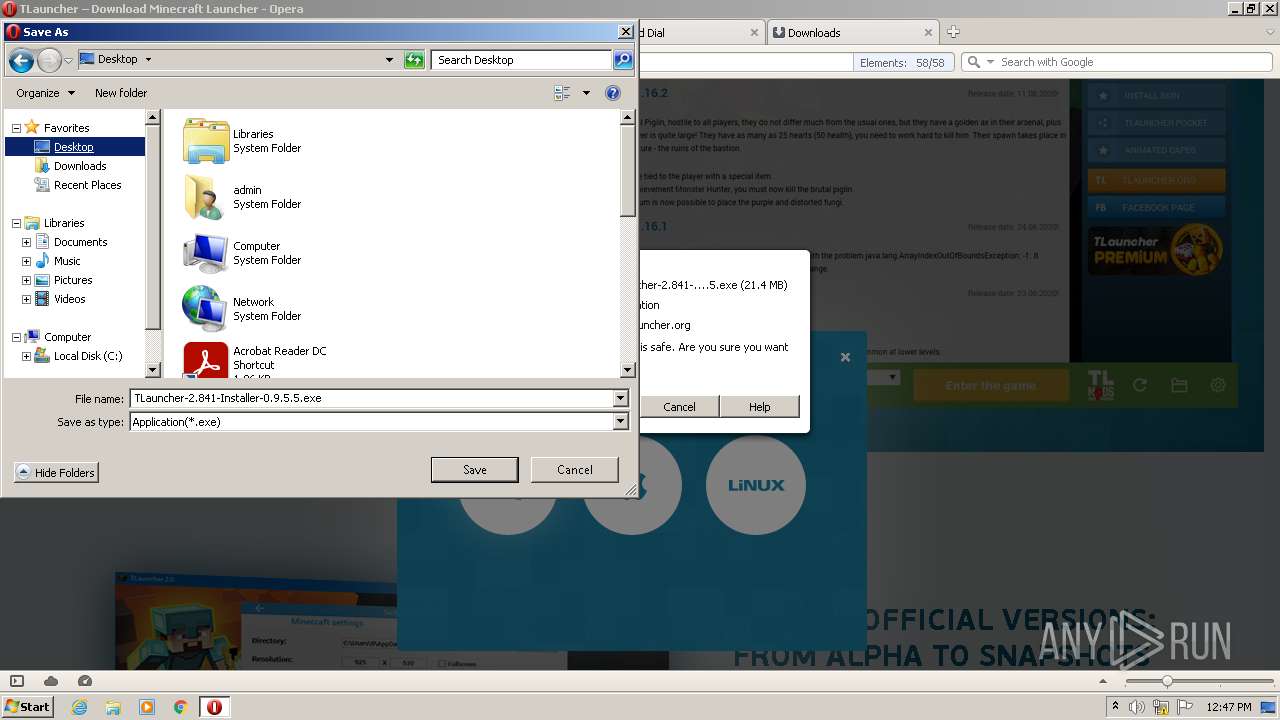Open the Organize menu

(45, 93)
